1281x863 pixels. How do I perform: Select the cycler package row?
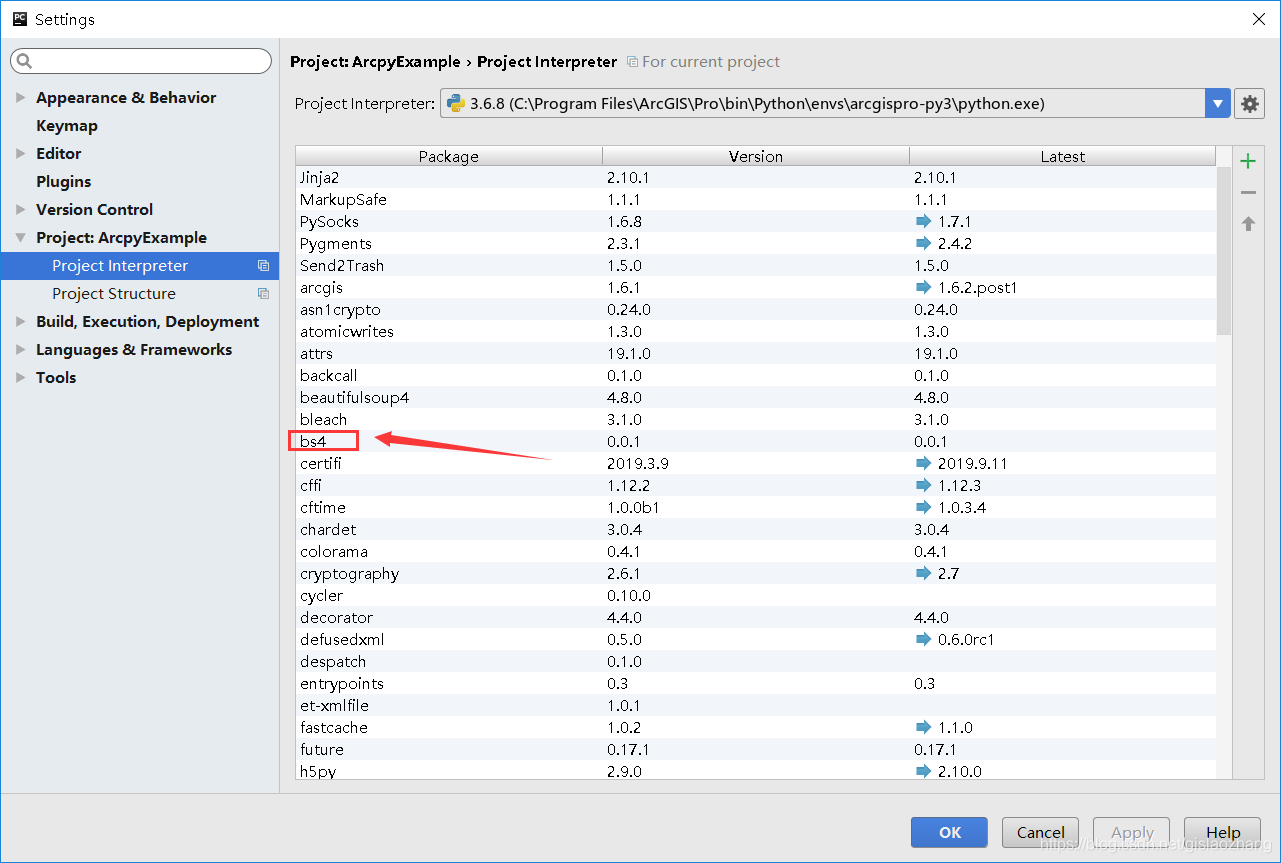[756, 595]
